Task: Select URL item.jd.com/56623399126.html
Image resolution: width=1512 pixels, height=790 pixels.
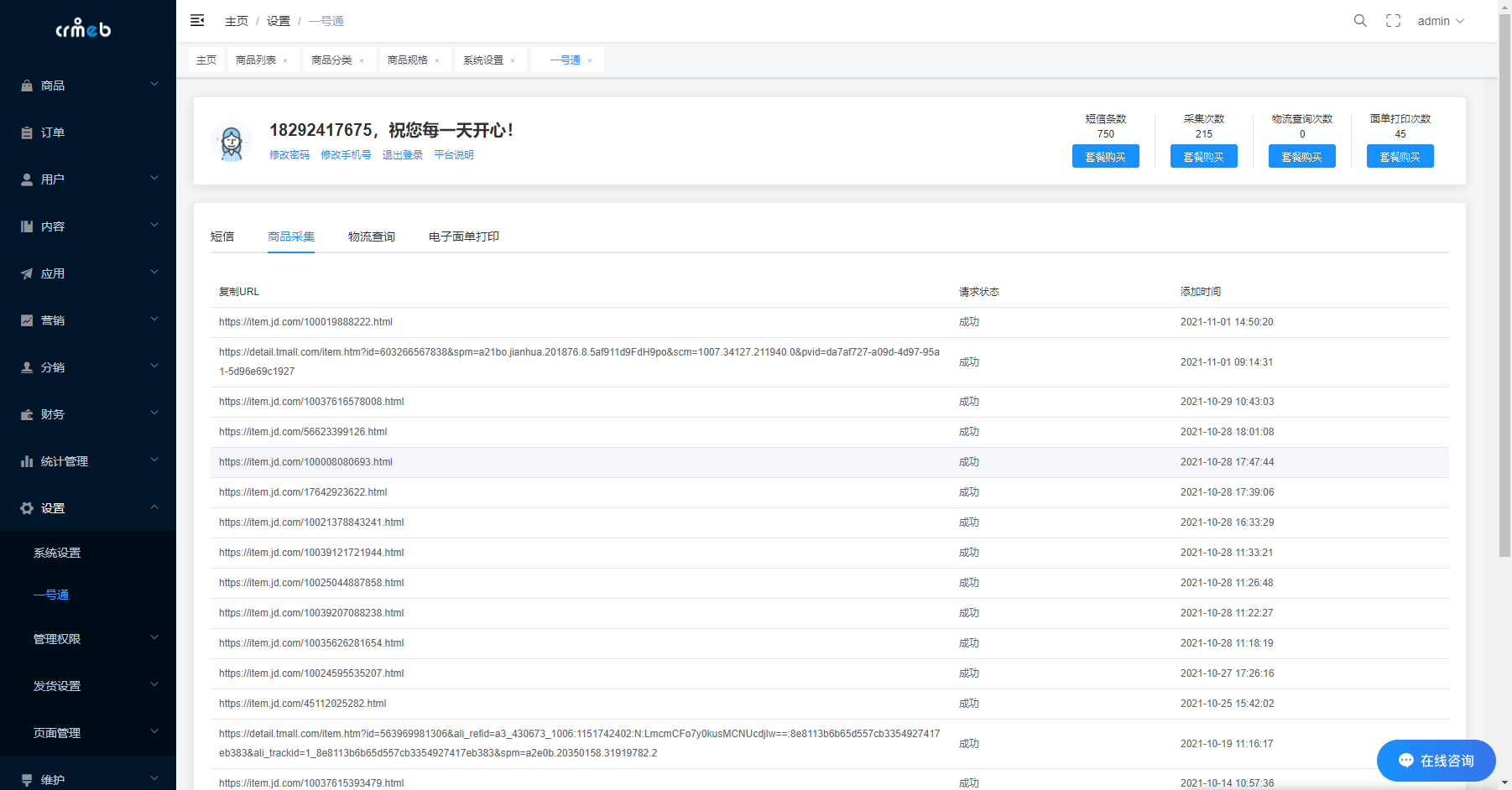Action: tap(303, 432)
